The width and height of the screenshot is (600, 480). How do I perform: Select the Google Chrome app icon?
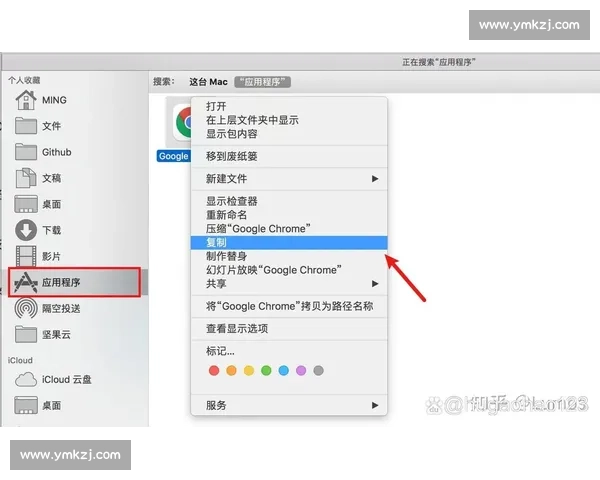[x=182, y=122]
